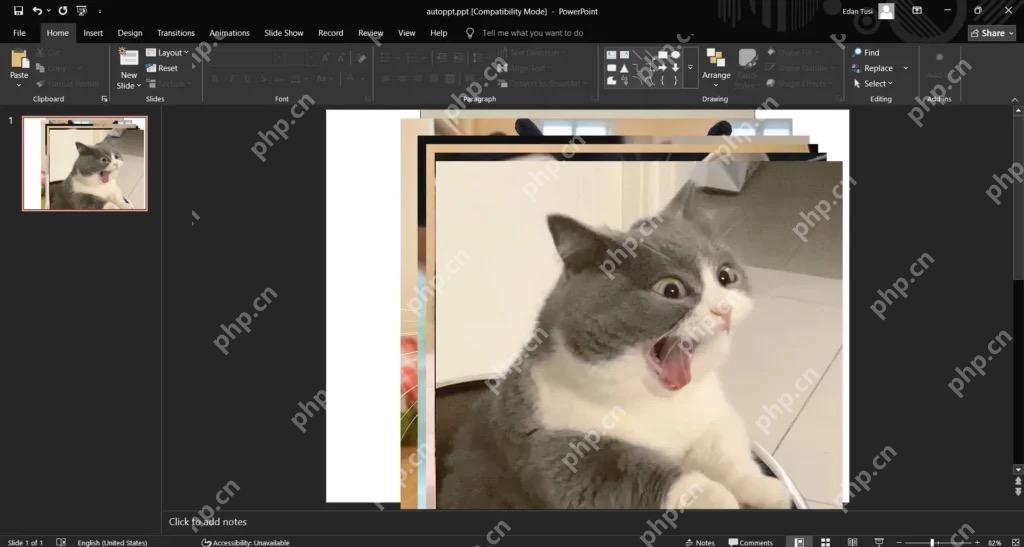Click the Find button

tap(866, 52)
